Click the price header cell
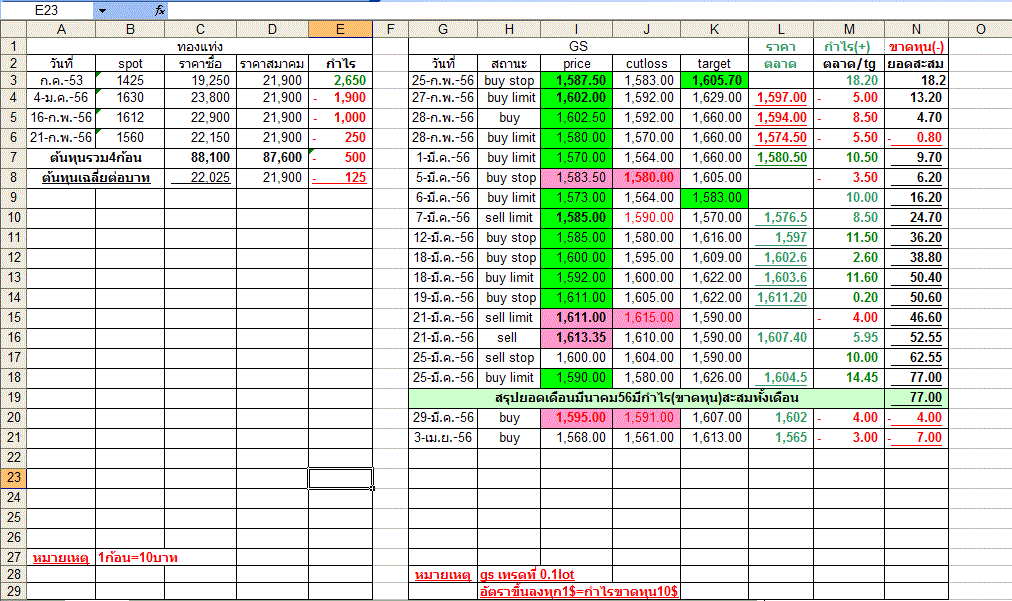1012x601 pixels. point(576,63)
